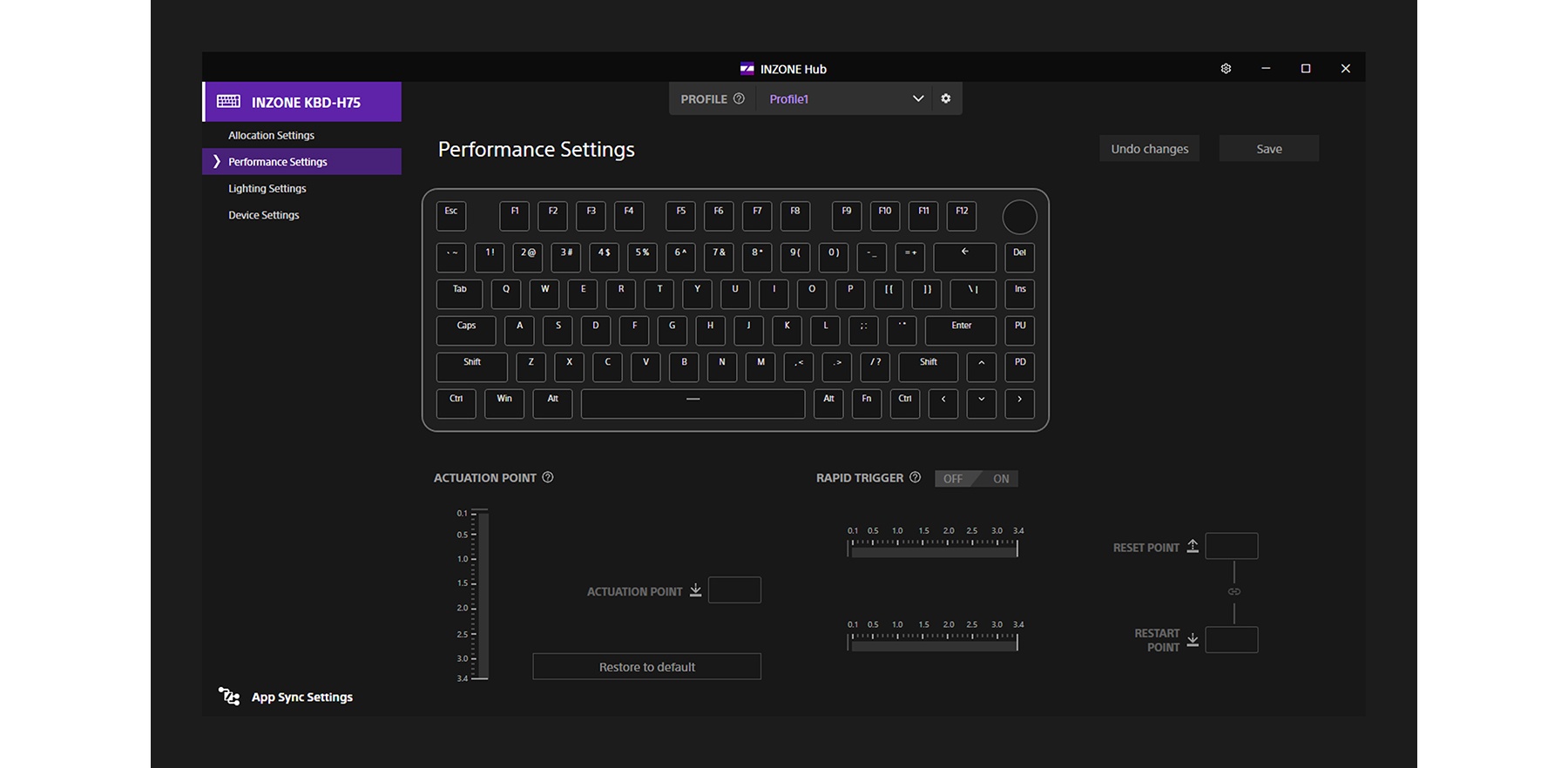
Task: Click the PROFILE help question mark icon
Action: pyautogui.click(x=739, y=98)
